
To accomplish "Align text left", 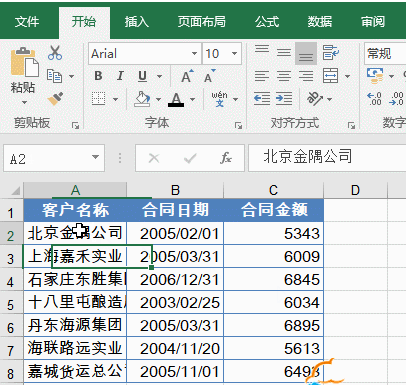I will click(262, 76).
